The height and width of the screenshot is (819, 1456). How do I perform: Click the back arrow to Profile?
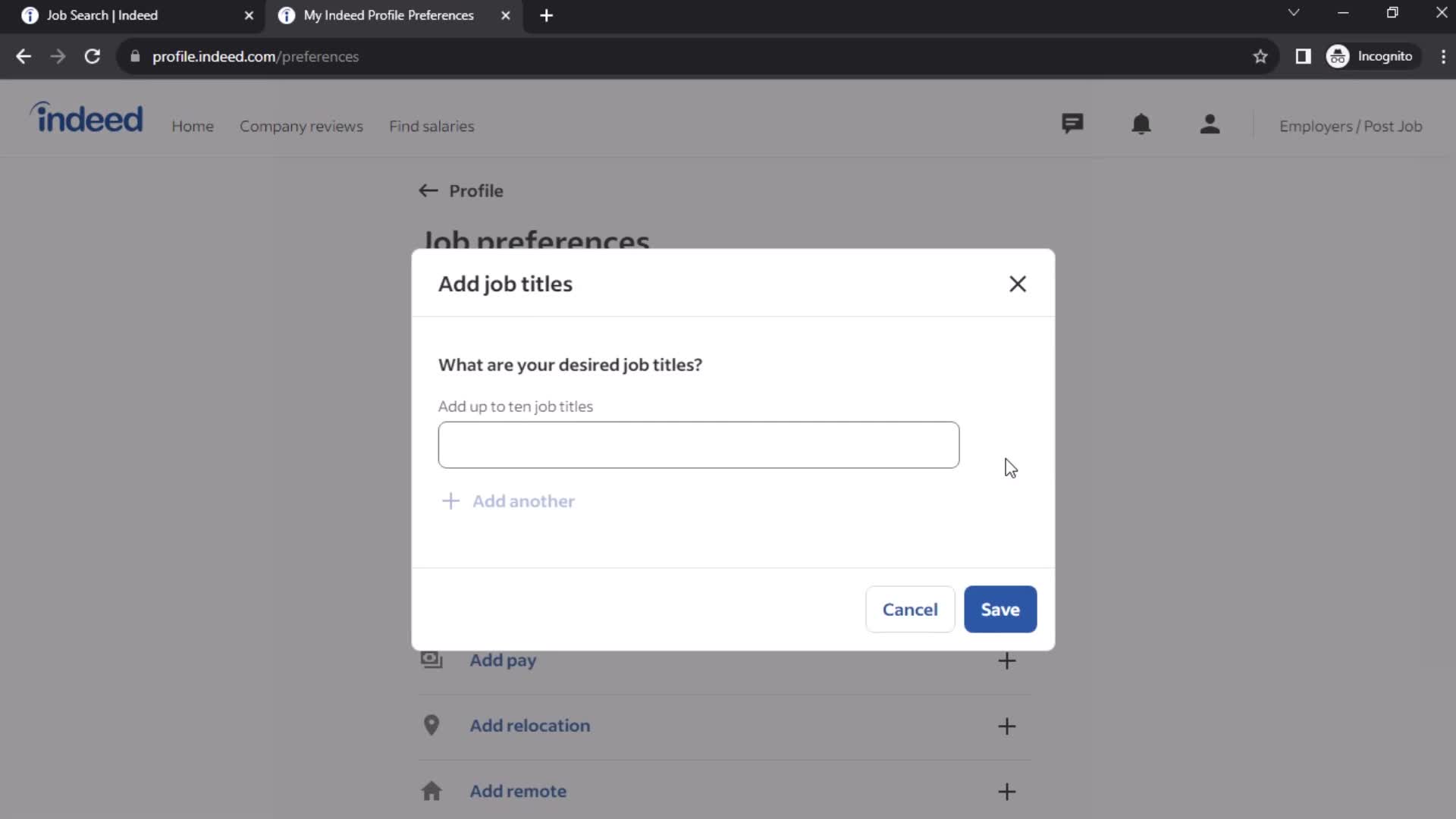[x=429, y=191]
